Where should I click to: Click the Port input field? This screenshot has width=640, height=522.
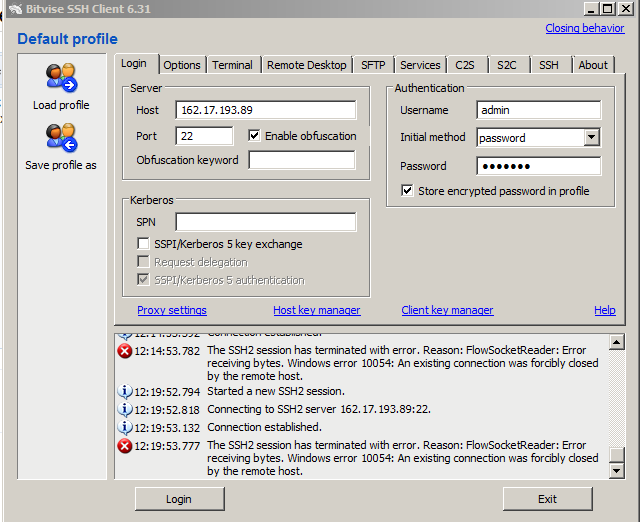tap(204, 135)
